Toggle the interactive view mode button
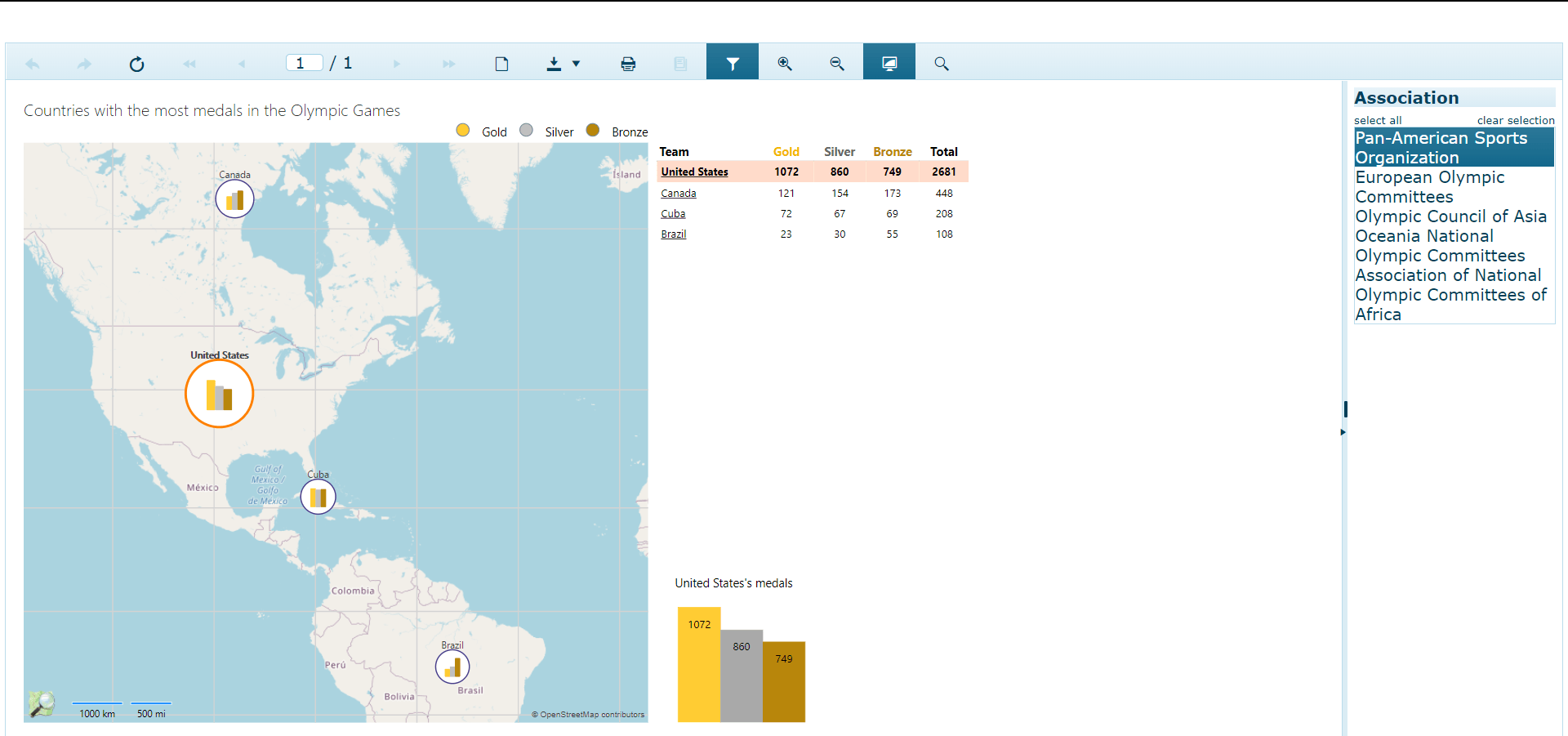Screen dimensions: 1568x736 889,61
